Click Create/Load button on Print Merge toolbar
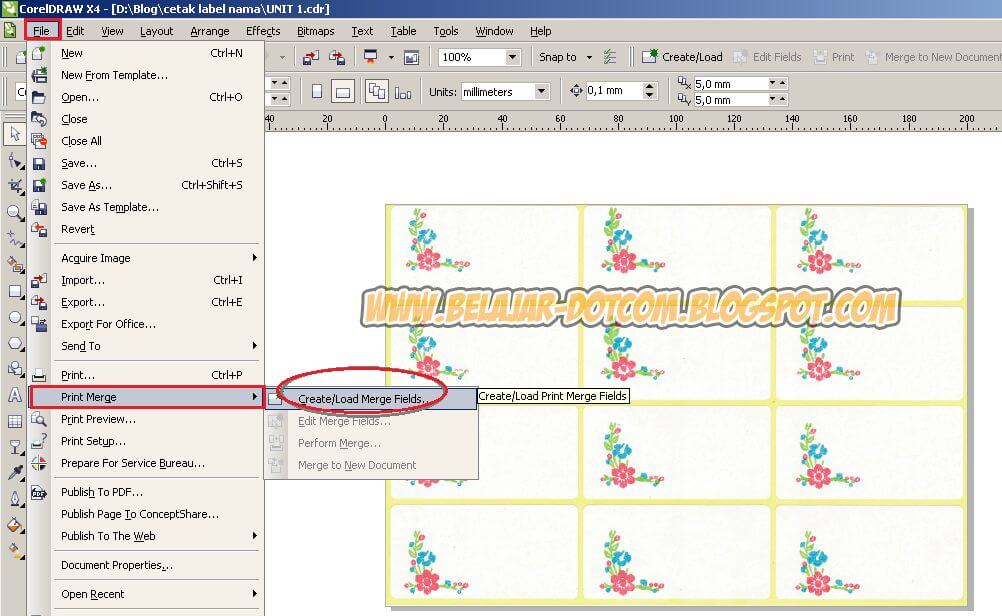This screenshot has height=616, width=1002. 682,57
